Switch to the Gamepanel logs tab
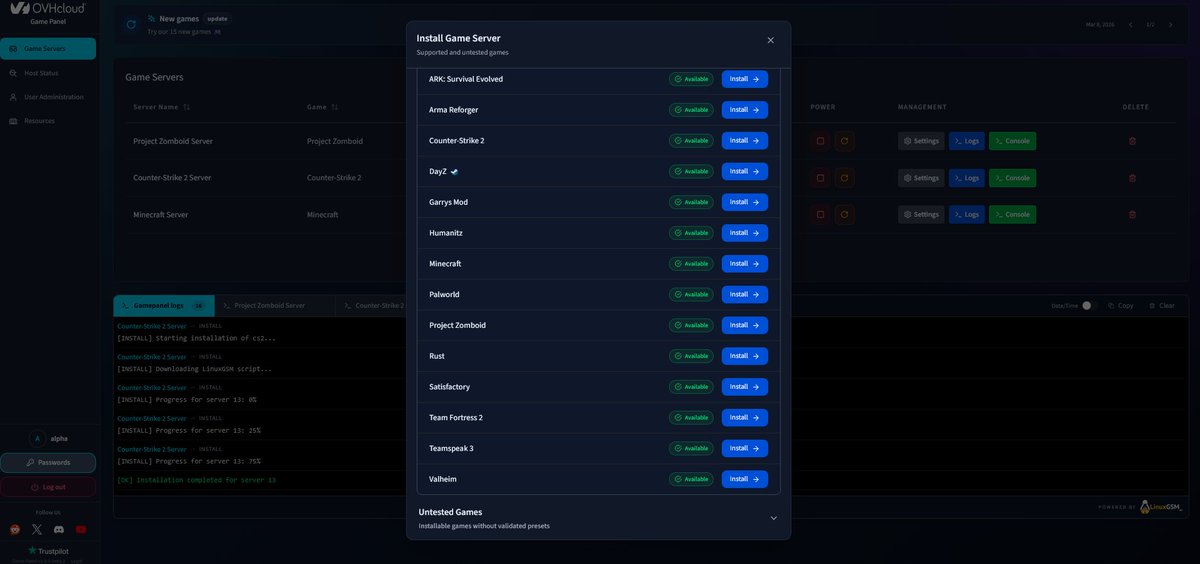This screenshot has height=564, width=1200. [163, 305]
